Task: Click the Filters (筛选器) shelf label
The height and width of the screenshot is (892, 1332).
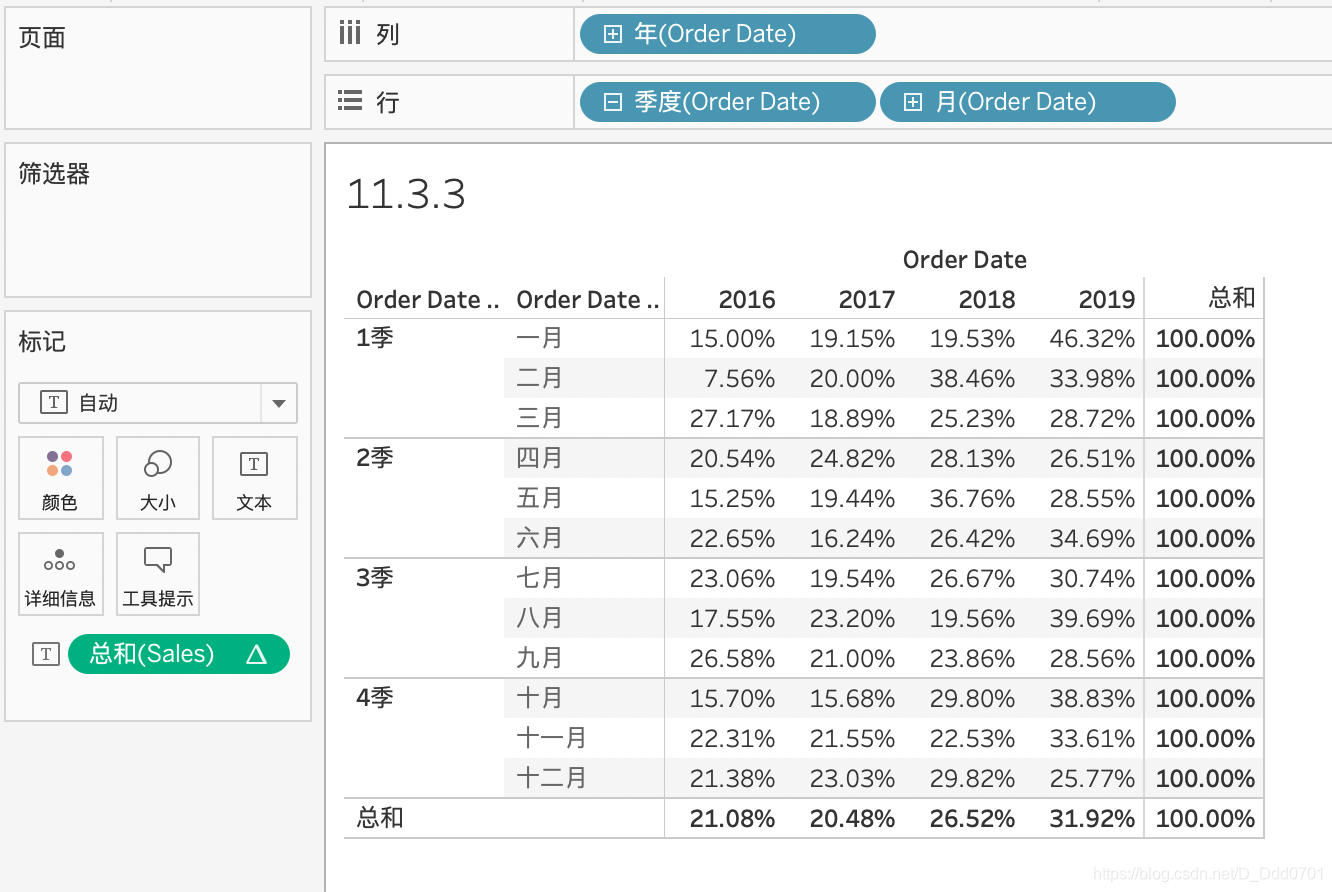Action: (x=54, y=173)
